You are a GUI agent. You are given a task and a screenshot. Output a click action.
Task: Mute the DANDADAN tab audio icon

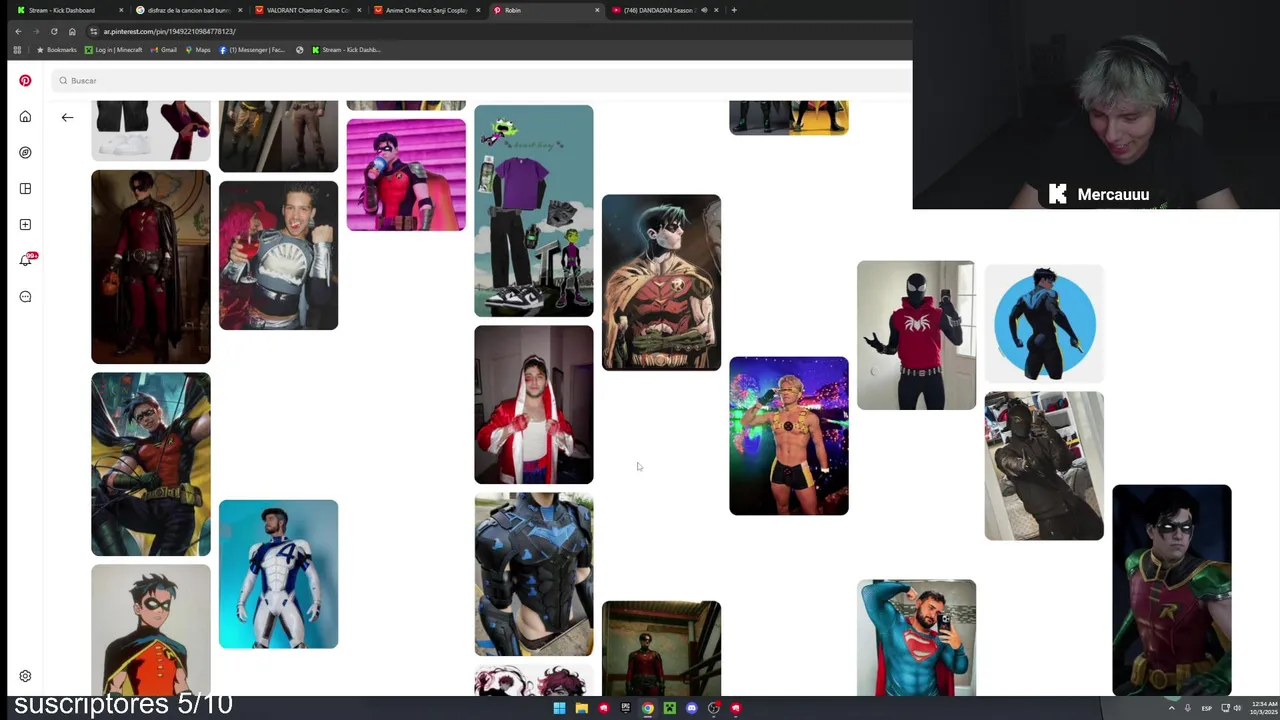[x=704, y=10]
